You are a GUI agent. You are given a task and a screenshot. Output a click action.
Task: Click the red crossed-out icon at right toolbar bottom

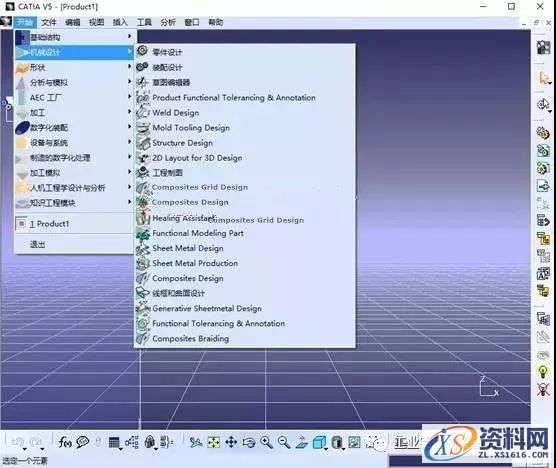click(x=543, y=390)
